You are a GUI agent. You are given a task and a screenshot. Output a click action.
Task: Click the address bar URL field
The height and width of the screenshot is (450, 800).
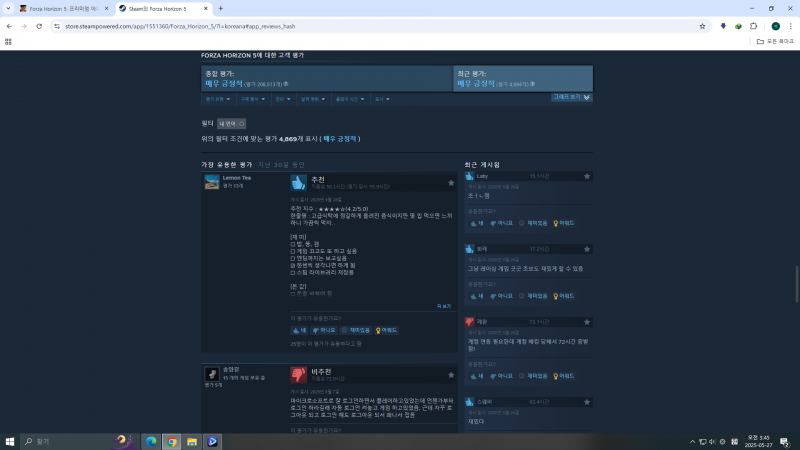point(378,26)
